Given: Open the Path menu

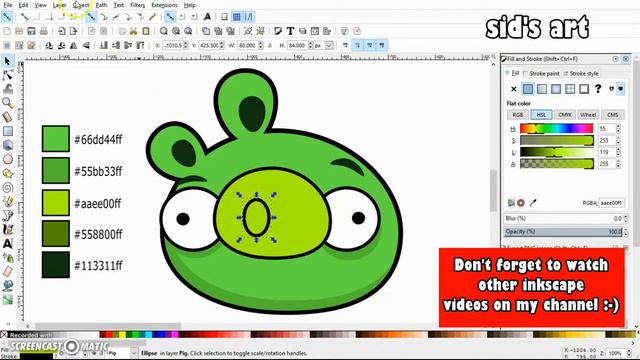Looking at the screenshot, I should (x=101, y=5).
